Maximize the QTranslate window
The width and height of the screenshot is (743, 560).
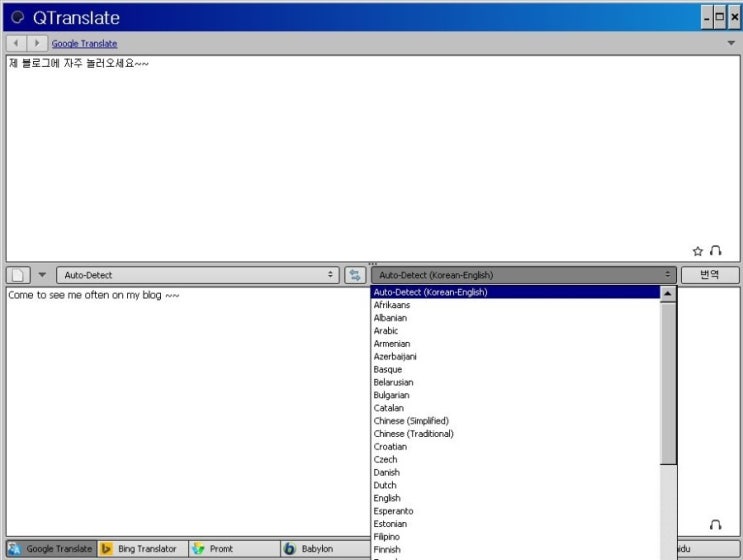click(x=720, y=18)
